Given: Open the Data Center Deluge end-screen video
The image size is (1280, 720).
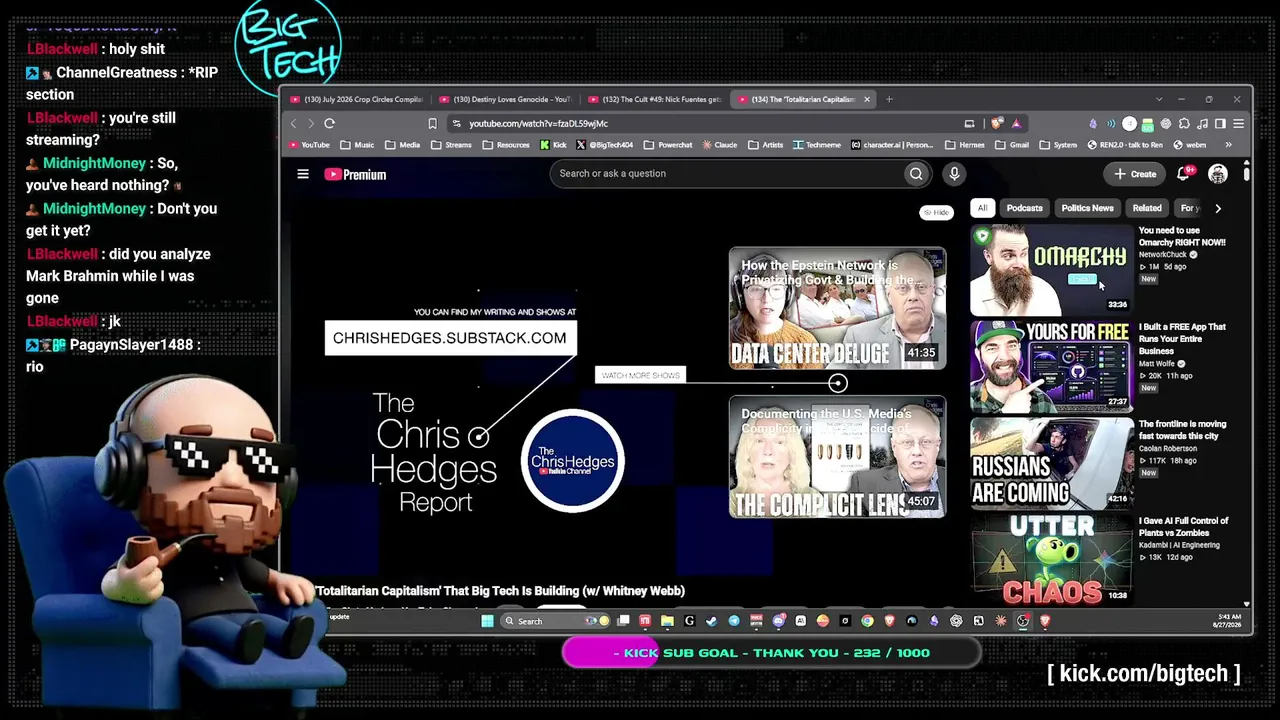Looking at the screenshot, I should [837, 308].
